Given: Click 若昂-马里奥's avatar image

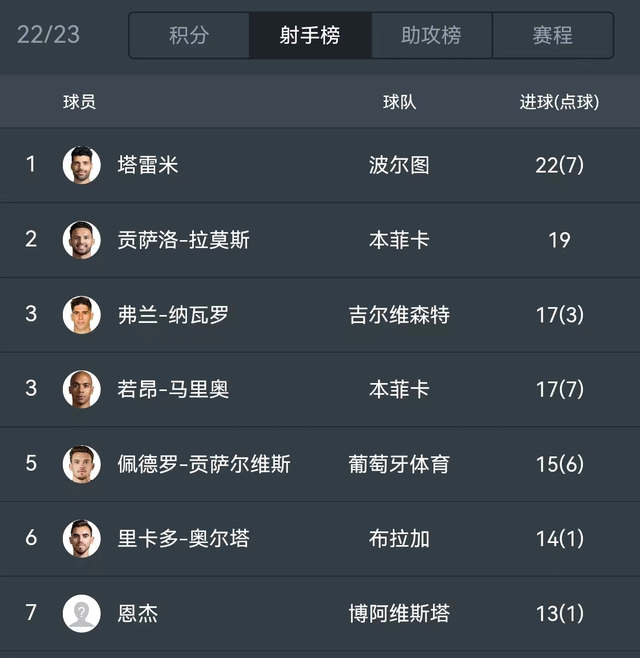Looking at the screenshot, I should (x=82, y=389).
